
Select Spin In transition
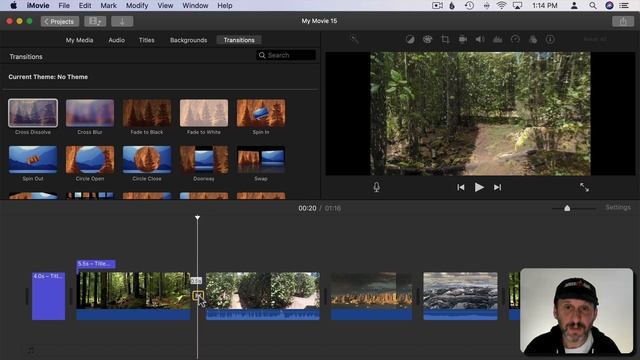click(261, 113)
